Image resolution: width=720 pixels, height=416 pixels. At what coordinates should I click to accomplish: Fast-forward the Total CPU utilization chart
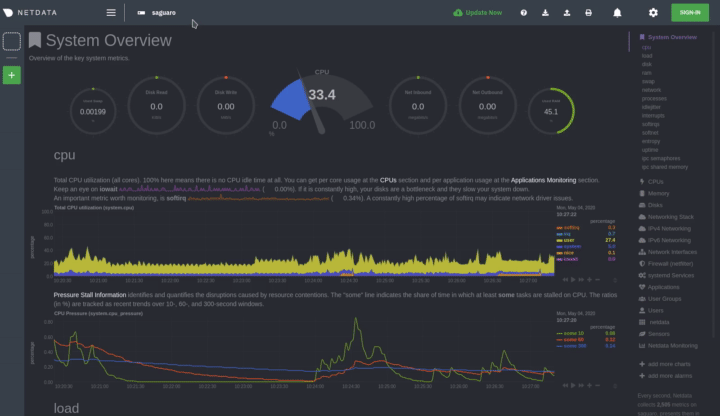coord(581,280)
